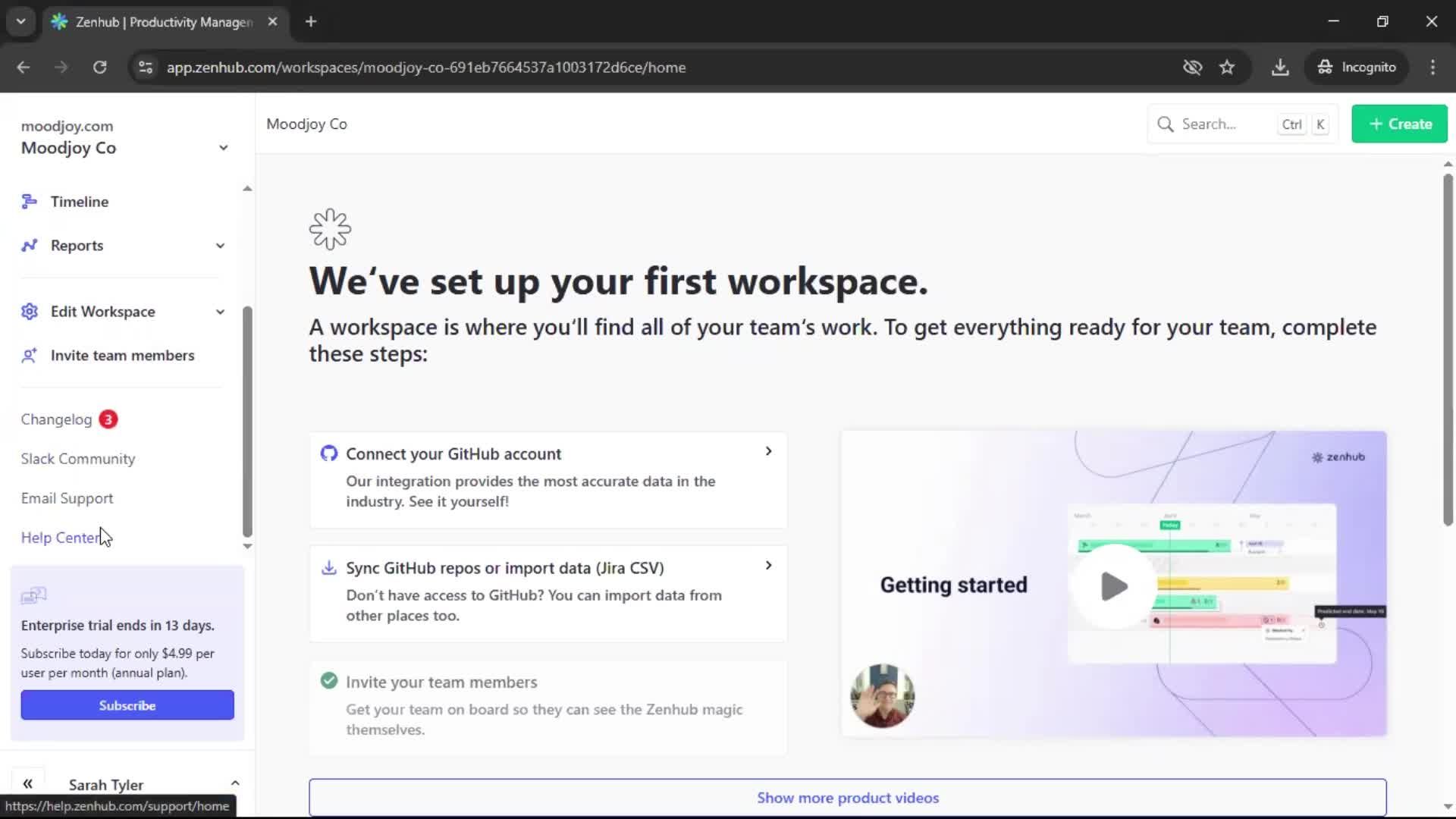This screenshot has width=1456, height=819.
Task: Open Connect your GitHub account card
Action: pyautogui.click(x=548, y=480)
